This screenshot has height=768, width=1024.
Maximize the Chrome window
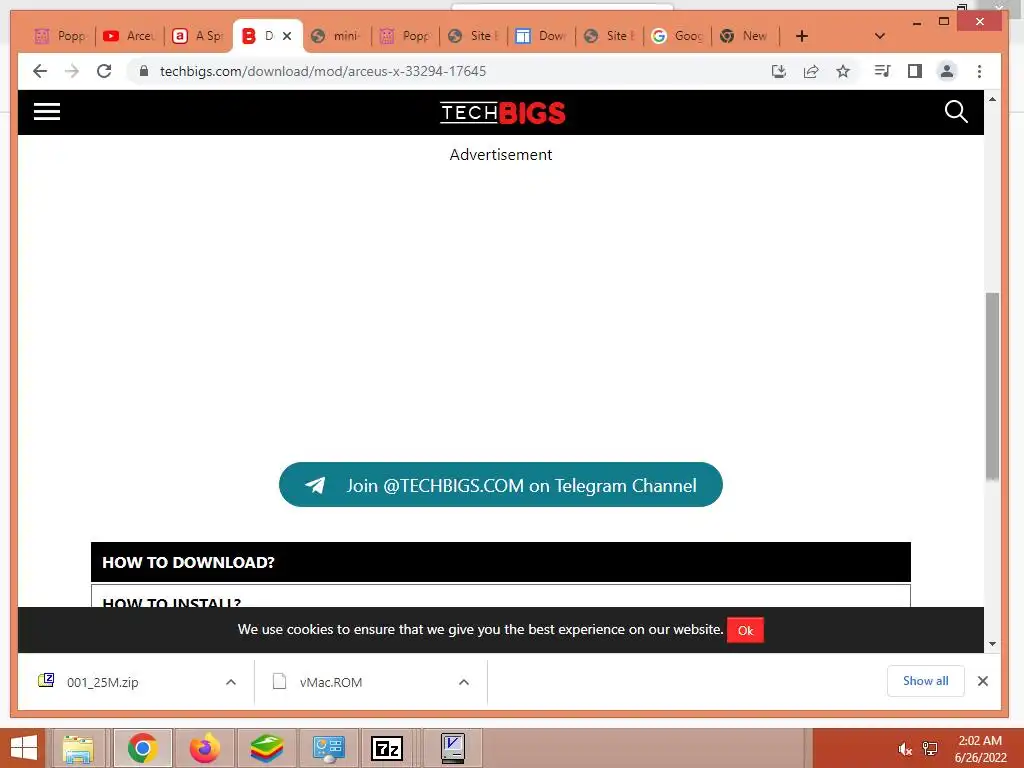click(944, 22)
